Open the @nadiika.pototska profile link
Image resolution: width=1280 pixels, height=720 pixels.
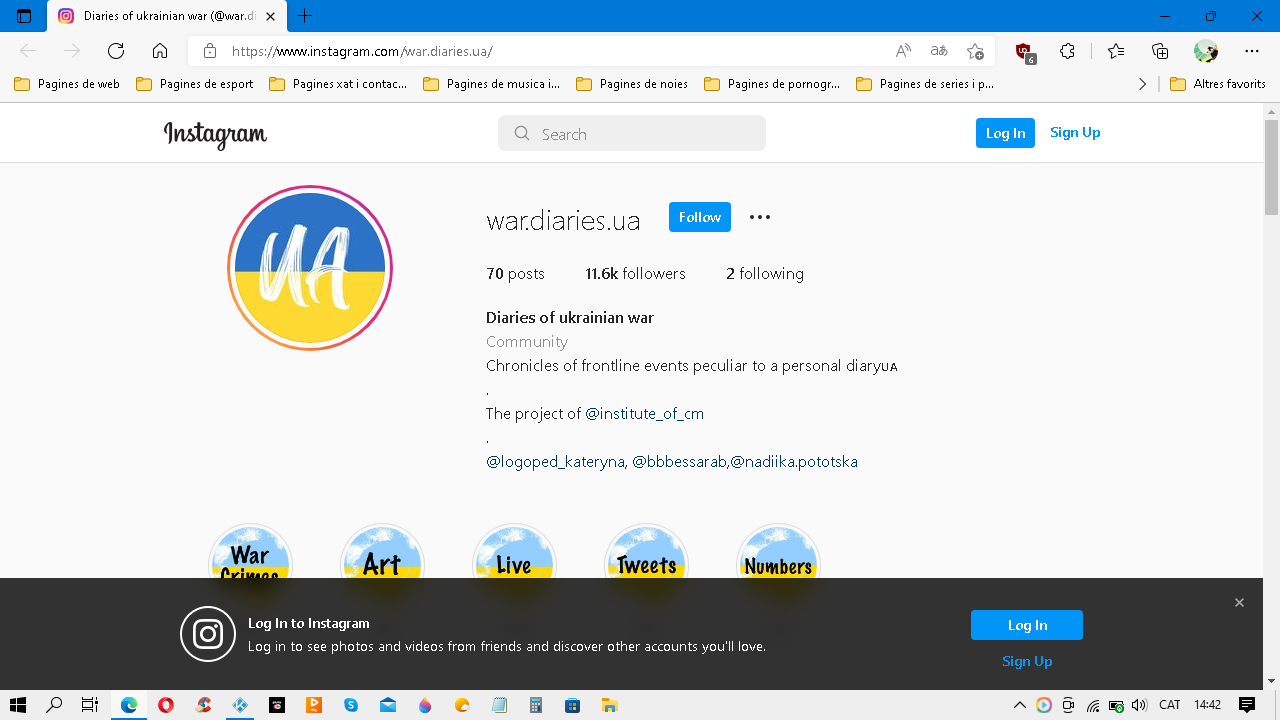[x=794, y=461]
